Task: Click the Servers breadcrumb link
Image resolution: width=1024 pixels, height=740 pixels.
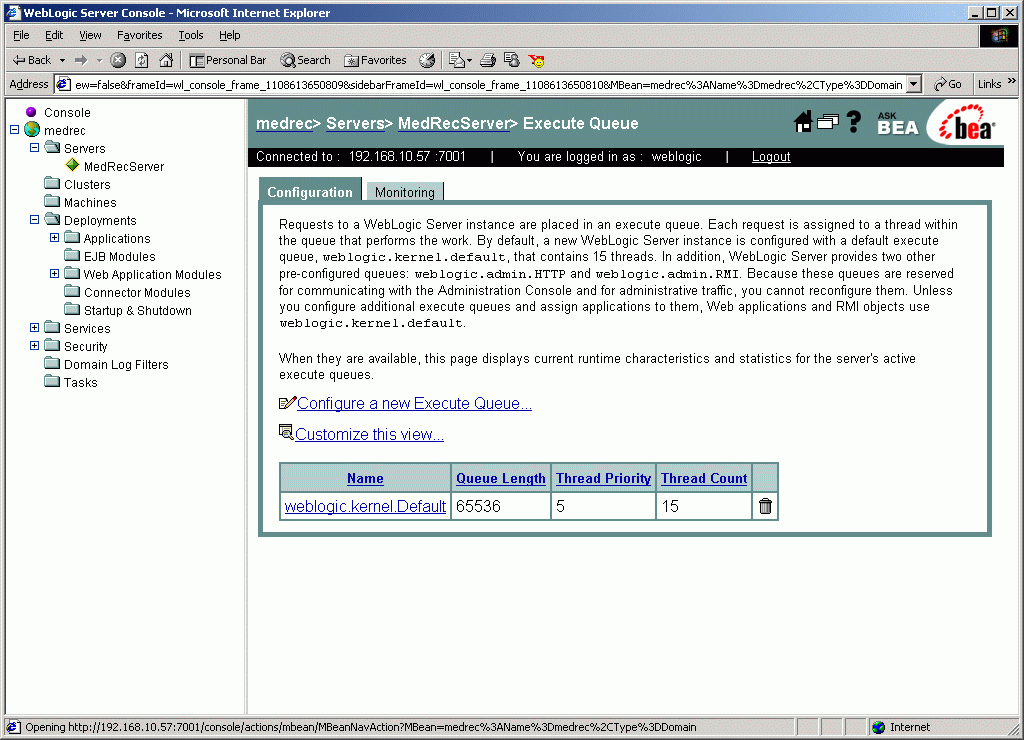Action: [x=355, y=123]
